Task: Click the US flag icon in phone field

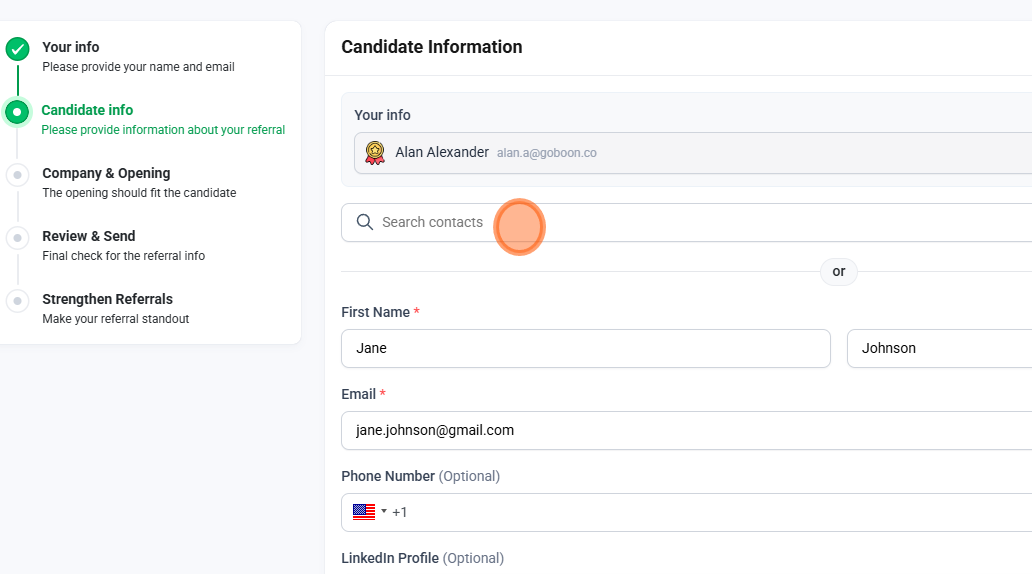Action: tap(364, 511)
